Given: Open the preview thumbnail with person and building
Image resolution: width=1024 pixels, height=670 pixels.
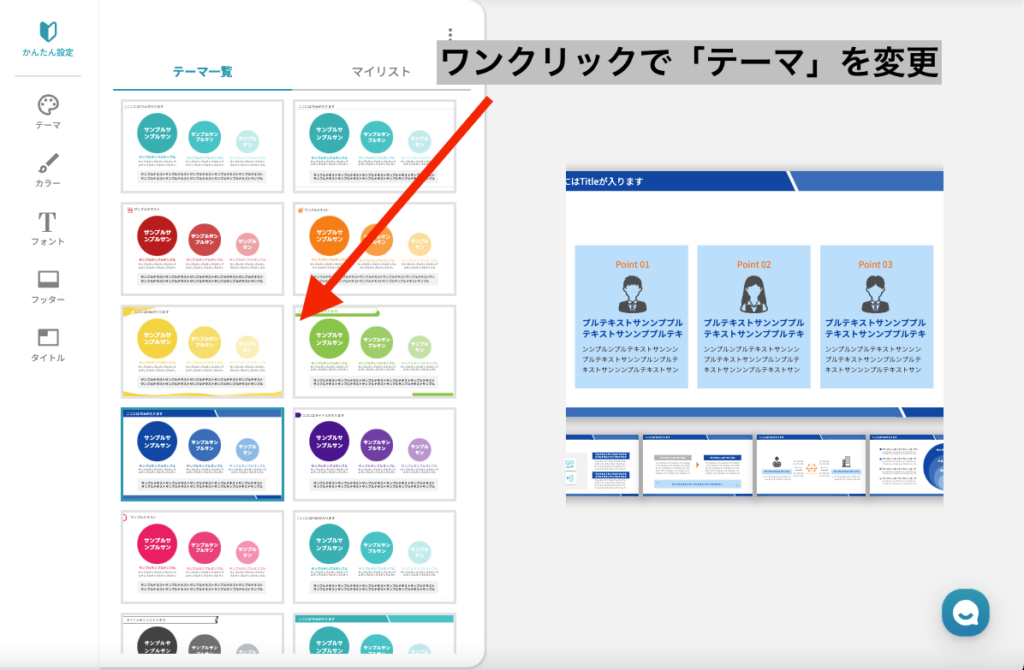Looking at the screenshot, I should (x=811, y=466).
